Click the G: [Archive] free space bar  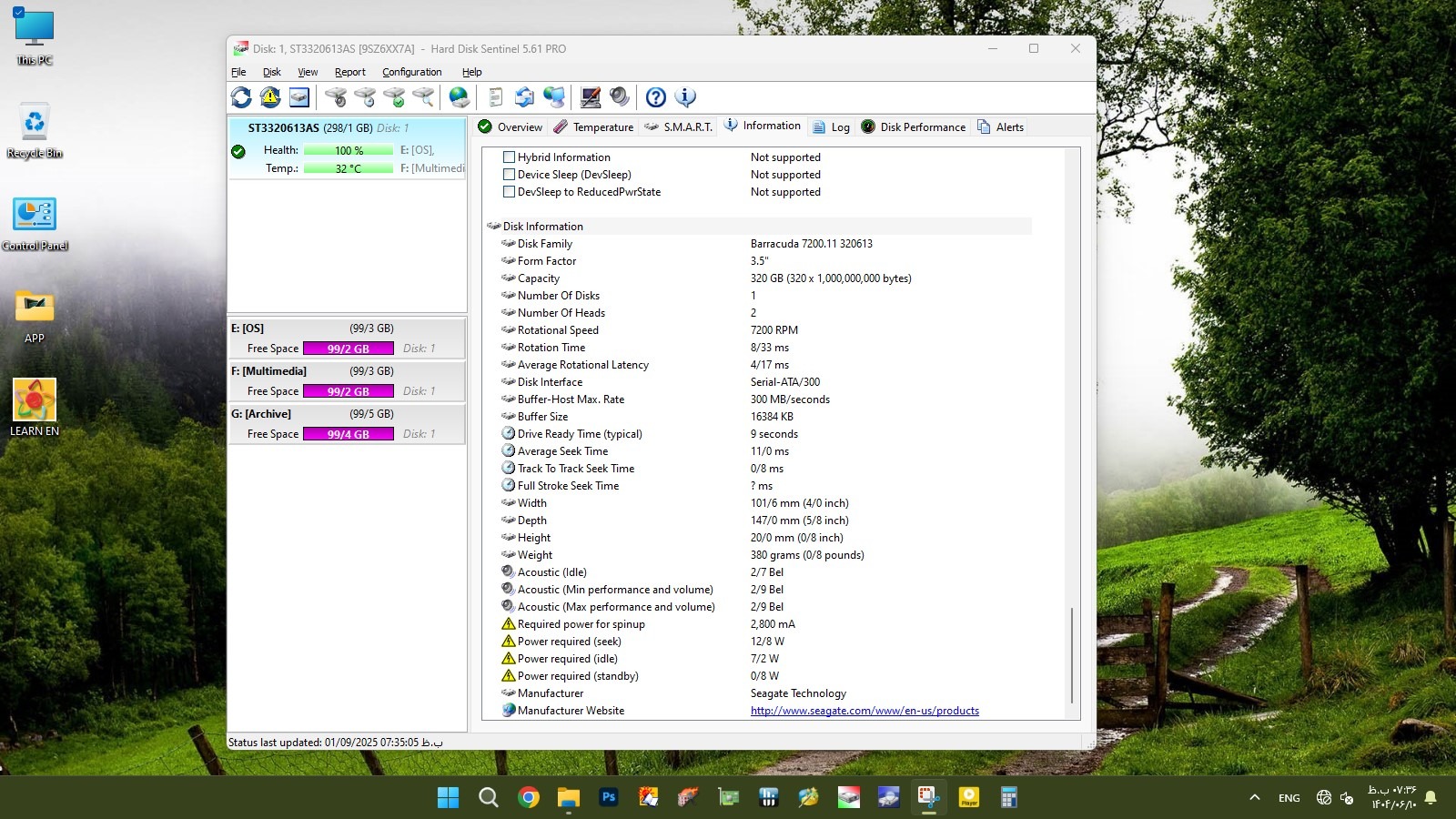[x=349, y=434]
